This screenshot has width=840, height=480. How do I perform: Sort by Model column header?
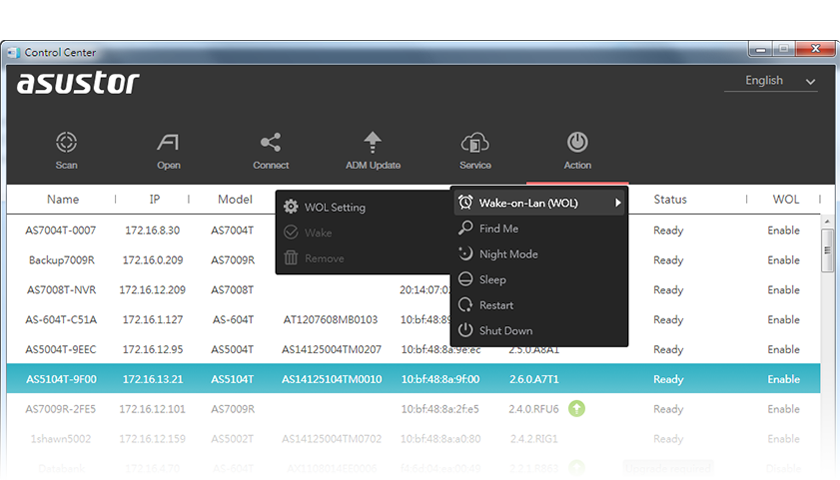(235, 199)
